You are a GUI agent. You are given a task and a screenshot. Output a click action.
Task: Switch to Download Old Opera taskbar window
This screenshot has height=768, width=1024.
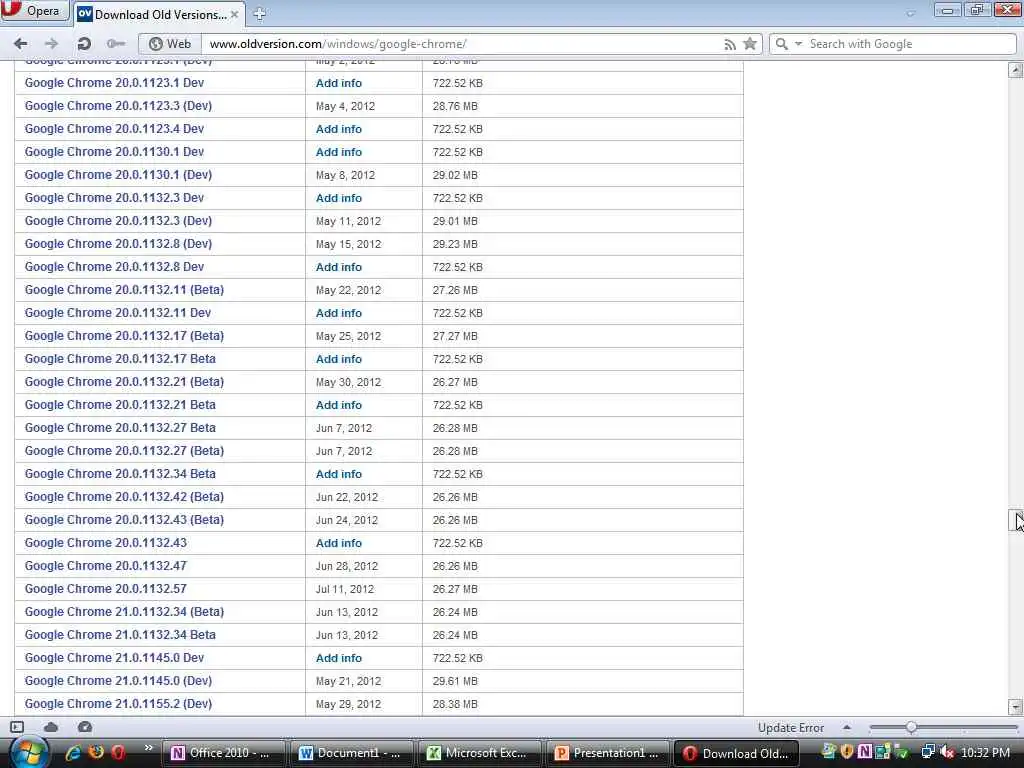[736, 753]
